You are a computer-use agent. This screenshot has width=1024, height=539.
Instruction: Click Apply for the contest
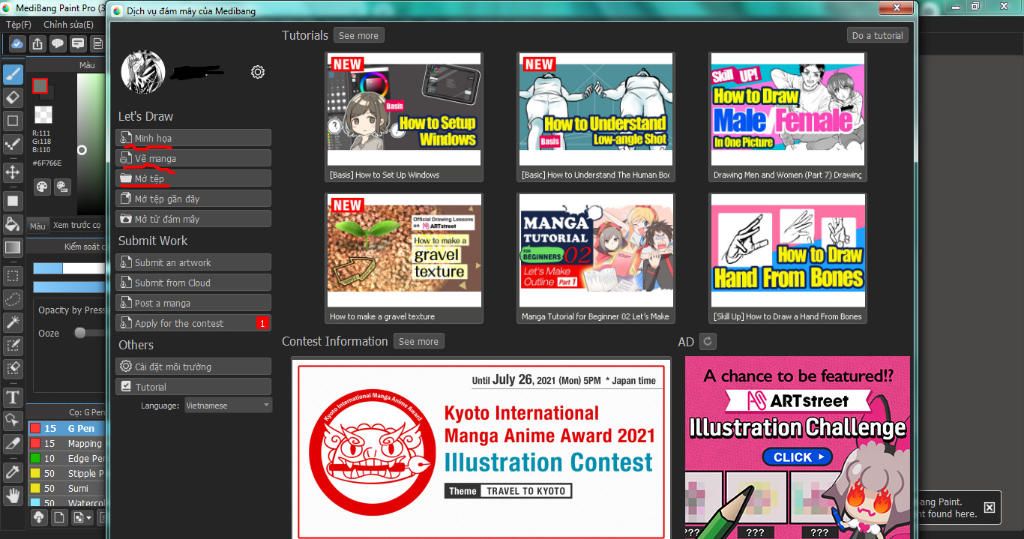pyautogui.click(x=194, y=323)
